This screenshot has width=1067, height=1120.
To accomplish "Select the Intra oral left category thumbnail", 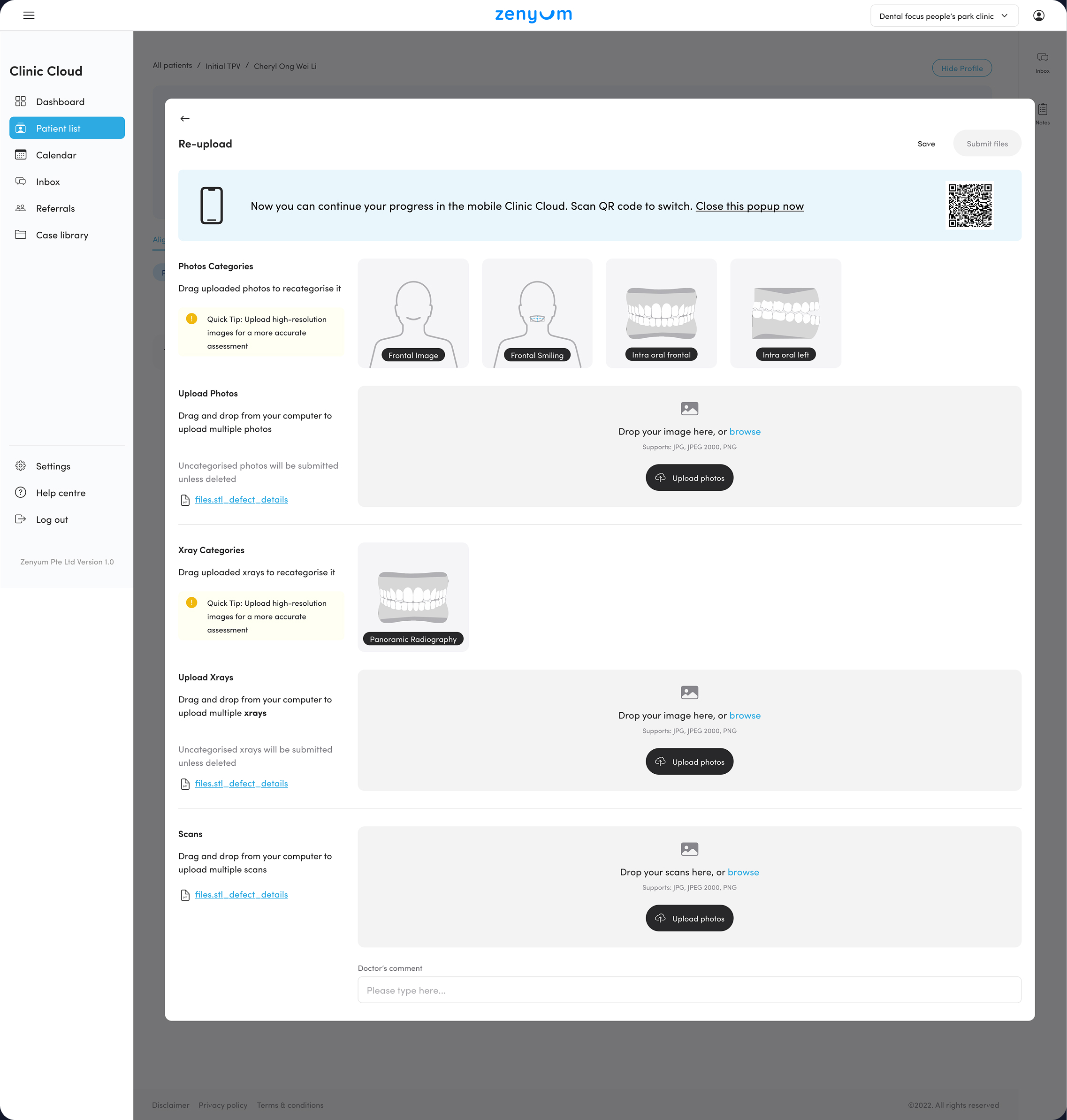I will point(785,313).
